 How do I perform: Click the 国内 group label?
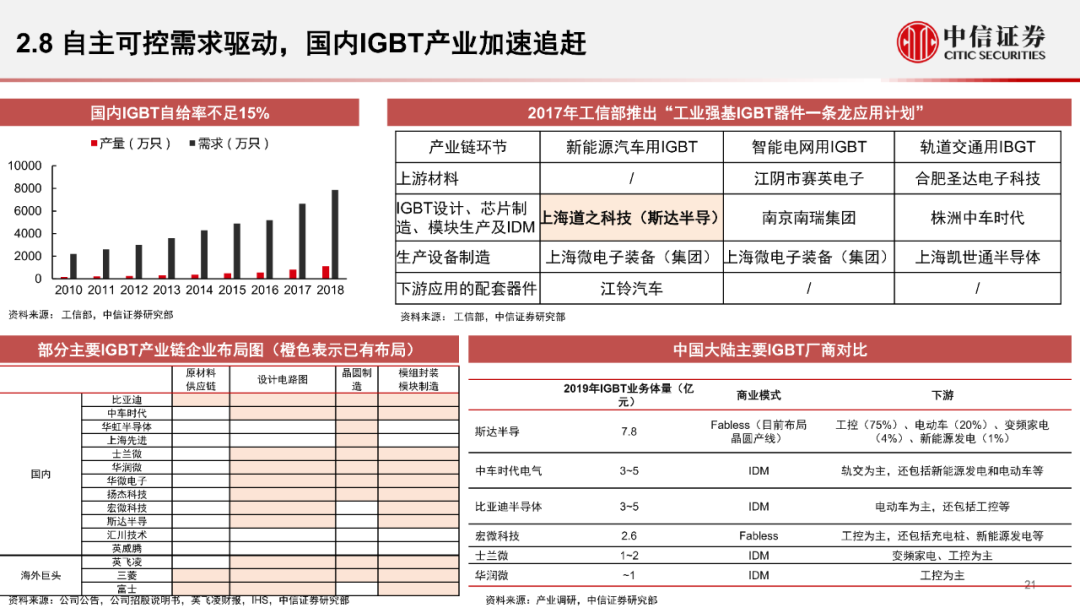(41, 474)
